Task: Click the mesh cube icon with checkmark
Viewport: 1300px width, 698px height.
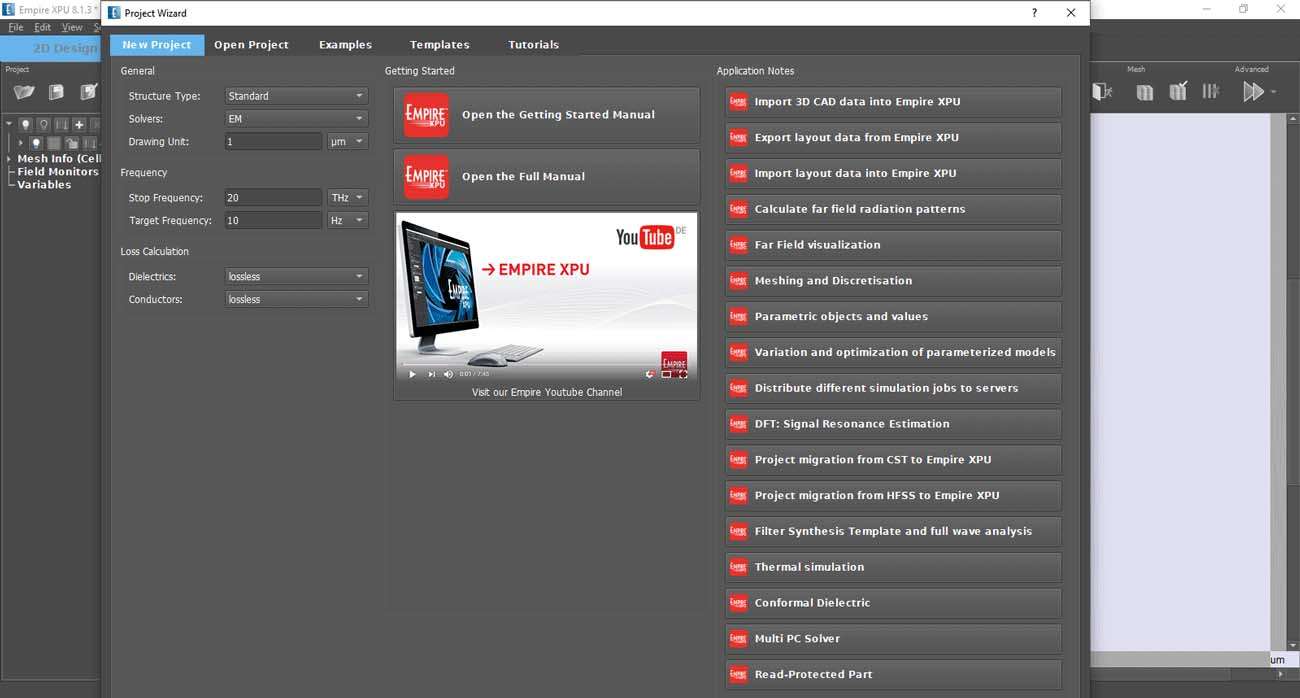Action: point(1178,92)
